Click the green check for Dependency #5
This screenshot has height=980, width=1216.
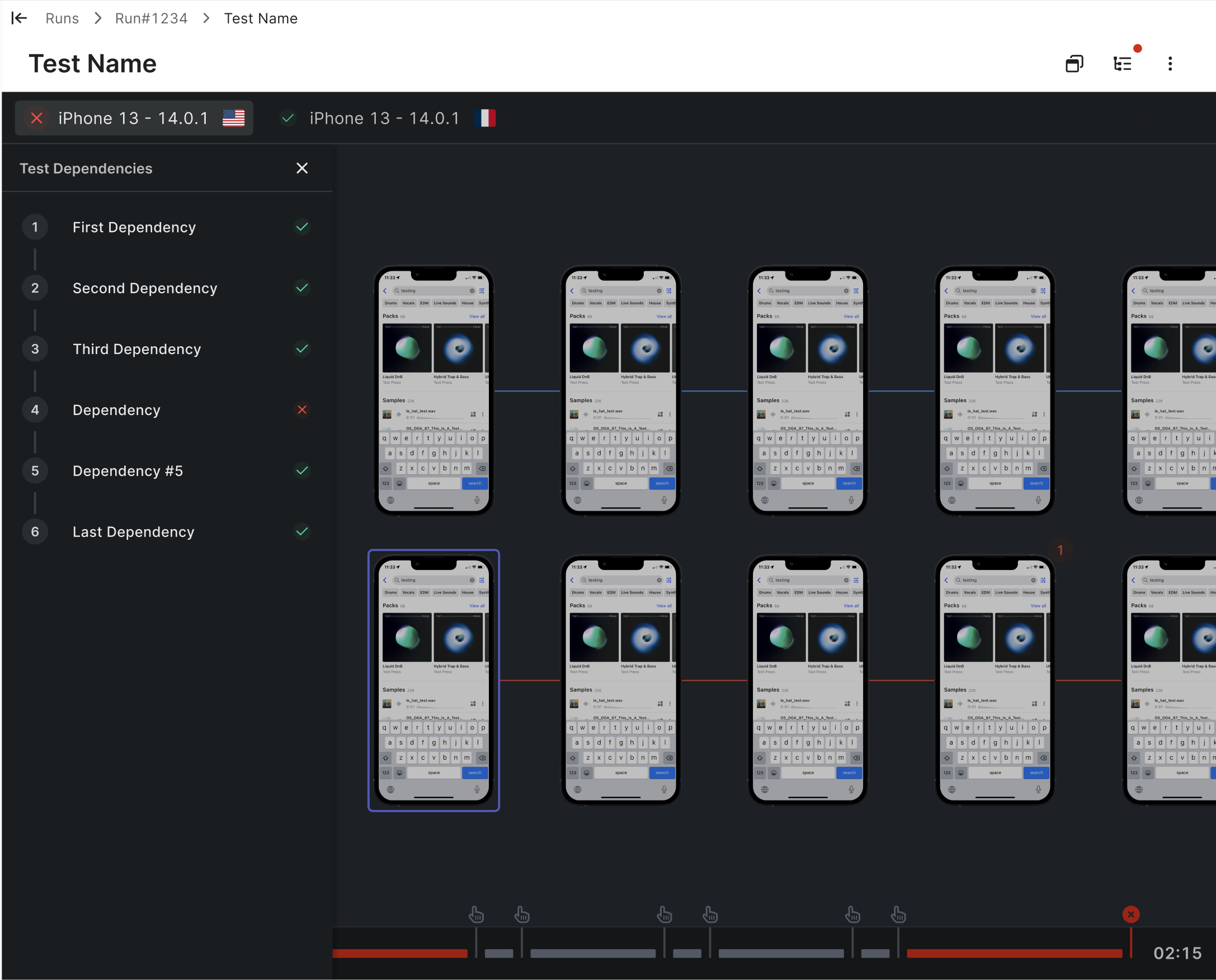302,471
